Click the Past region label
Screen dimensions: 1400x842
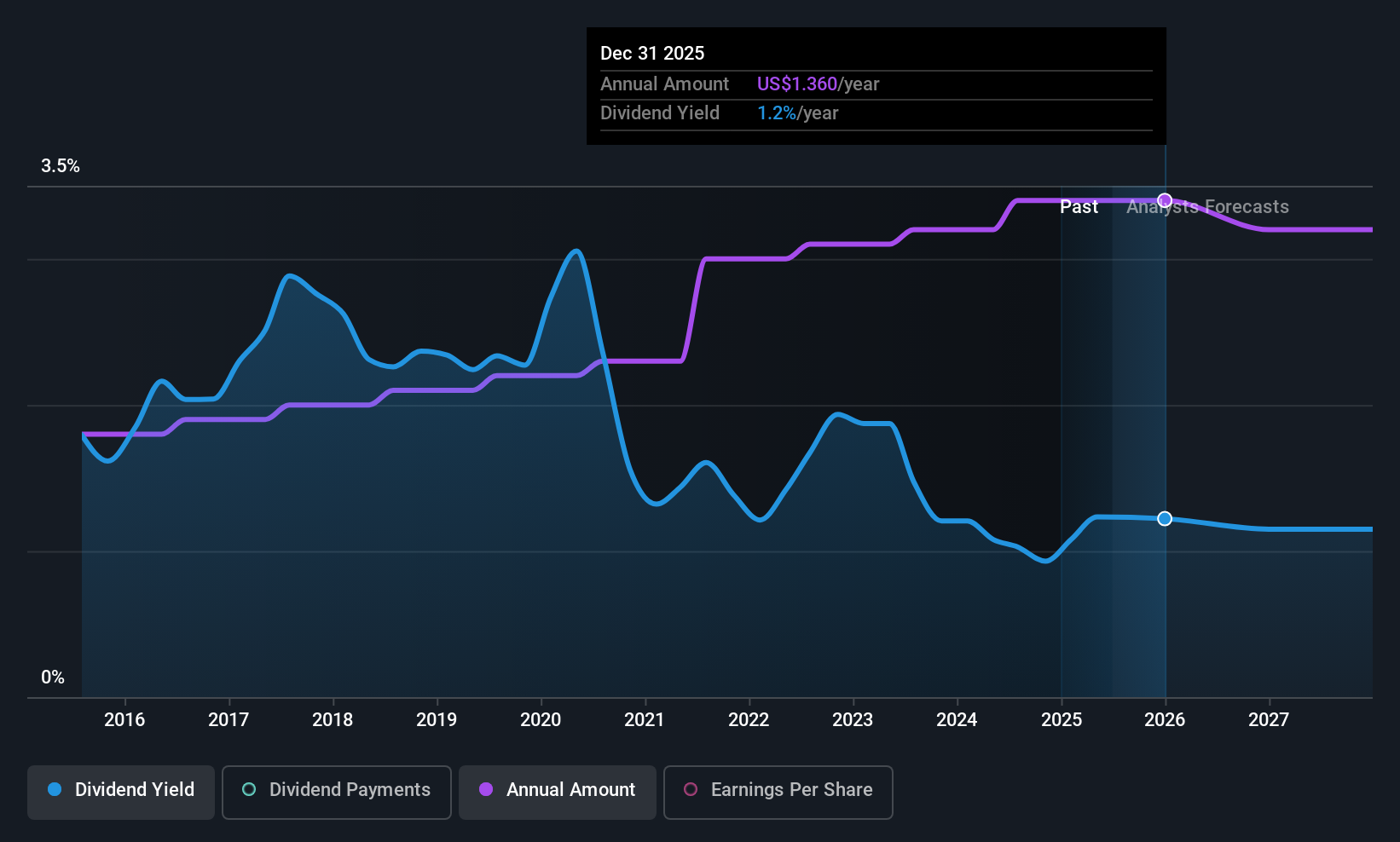(1079, 207)
